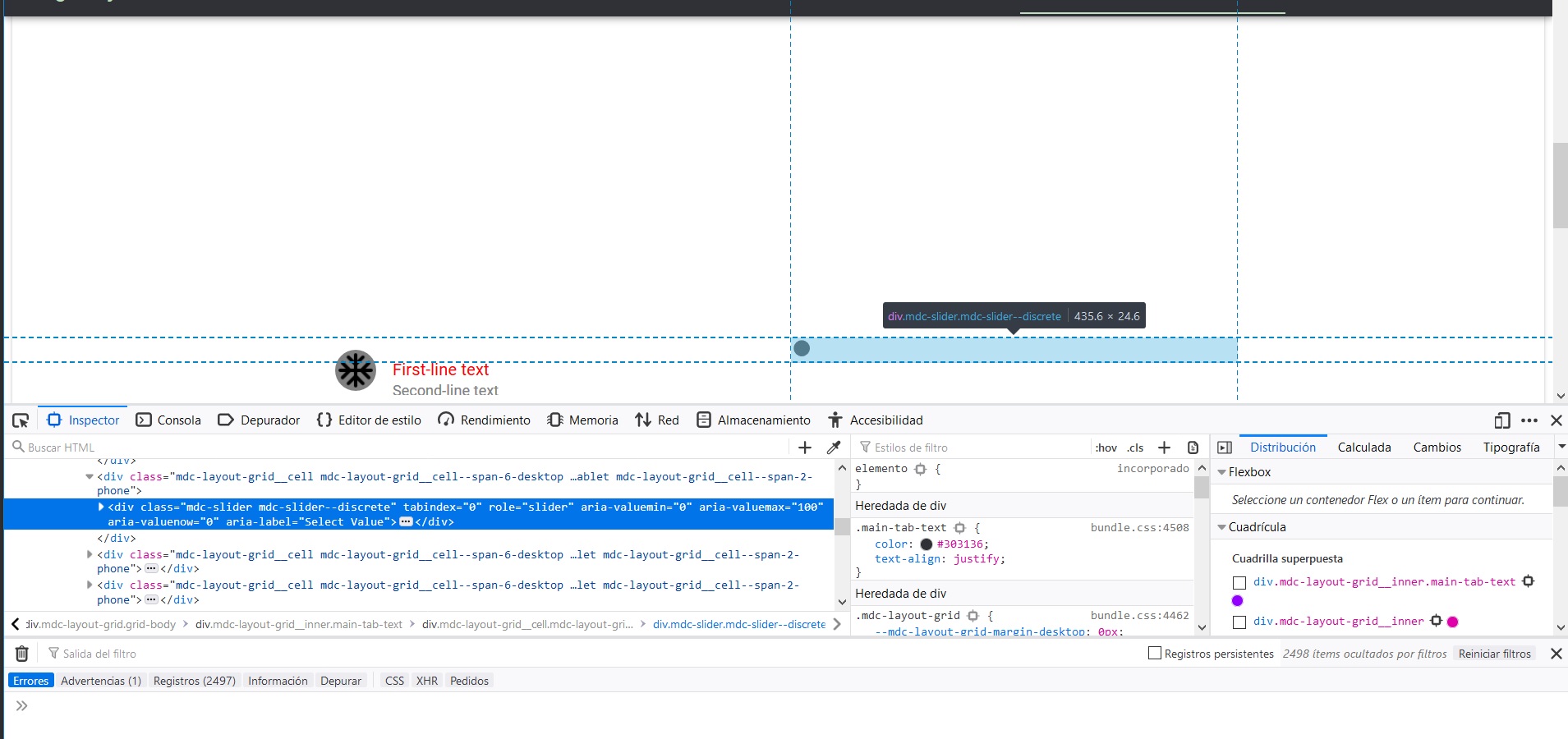1568x739 pixels.
Task: Select elements matching .main-tab-text rule
Action: (959, 528)
